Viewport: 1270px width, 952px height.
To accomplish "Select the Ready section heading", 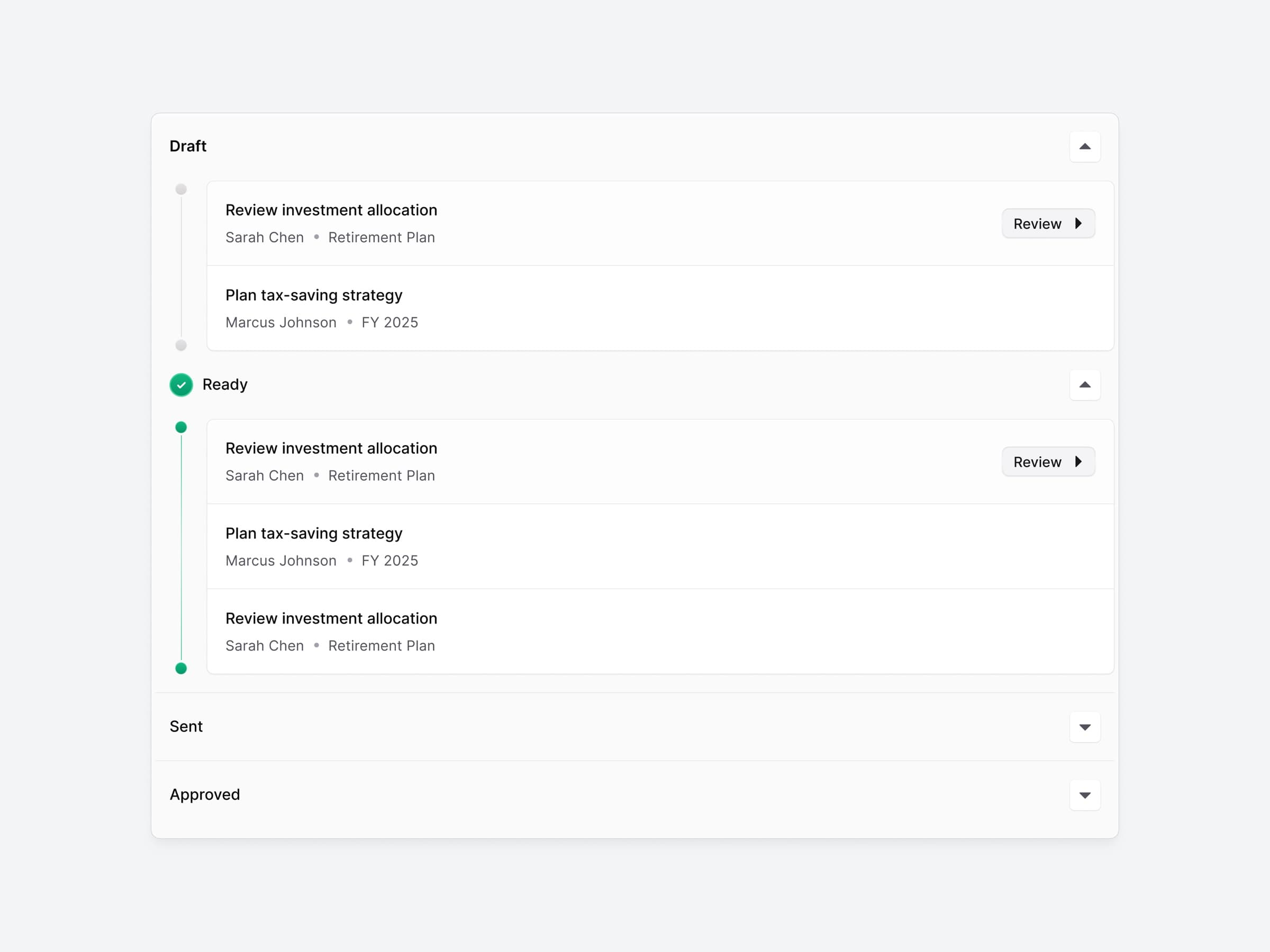I will pos(225,385).
